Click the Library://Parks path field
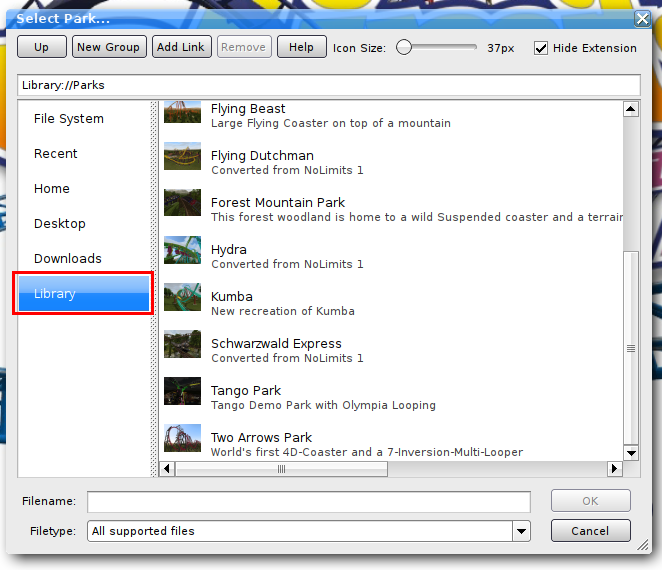 [329, 85]
